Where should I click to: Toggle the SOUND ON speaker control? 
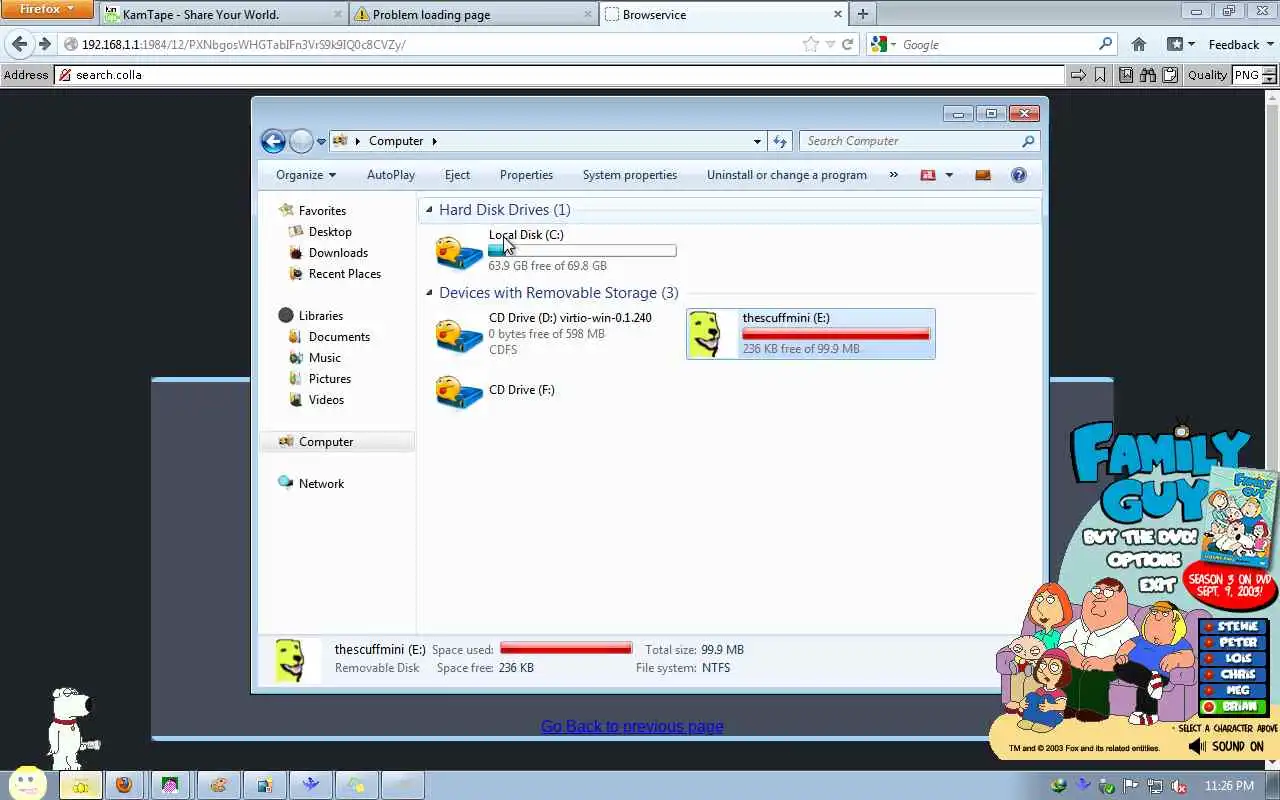point(1227,746)
